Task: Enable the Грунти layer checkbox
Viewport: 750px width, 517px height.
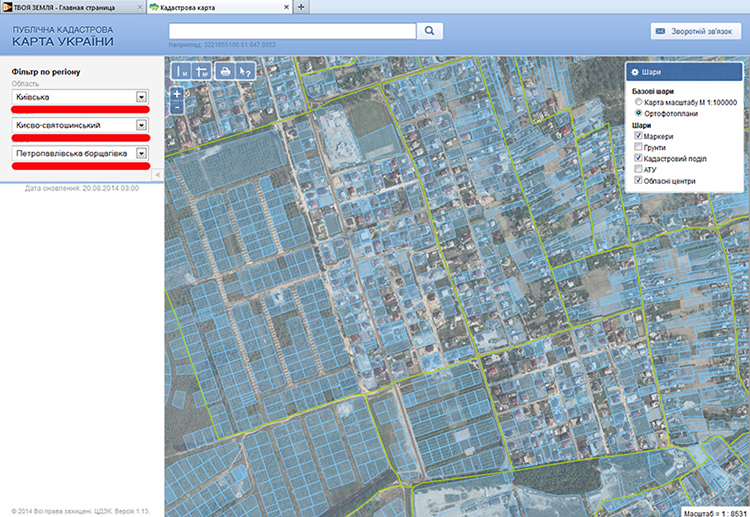Action: tap(637, 147)
